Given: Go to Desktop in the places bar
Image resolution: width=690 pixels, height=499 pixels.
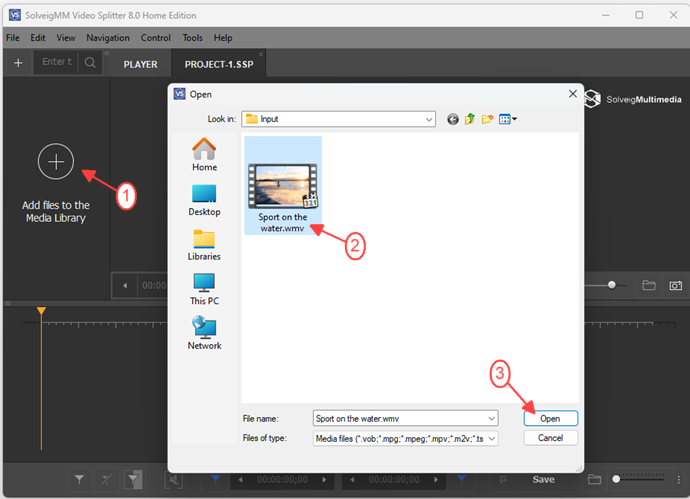Looking at the screenshot, I should click(204, 200).
